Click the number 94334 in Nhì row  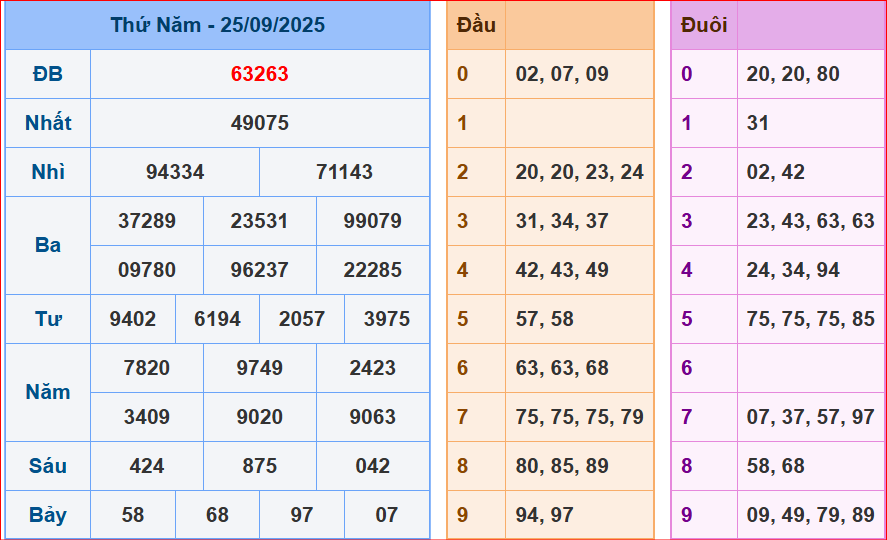tap(175, 172)
